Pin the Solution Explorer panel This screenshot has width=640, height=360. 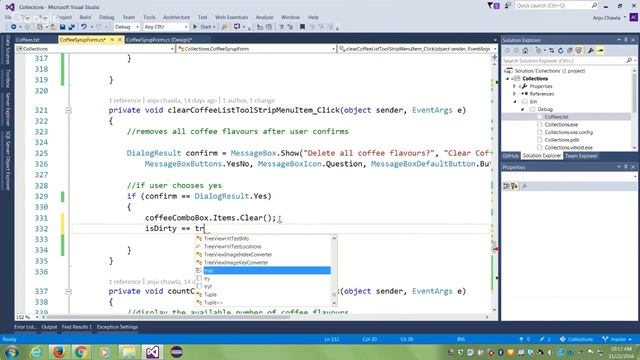[x=626, y=40]
